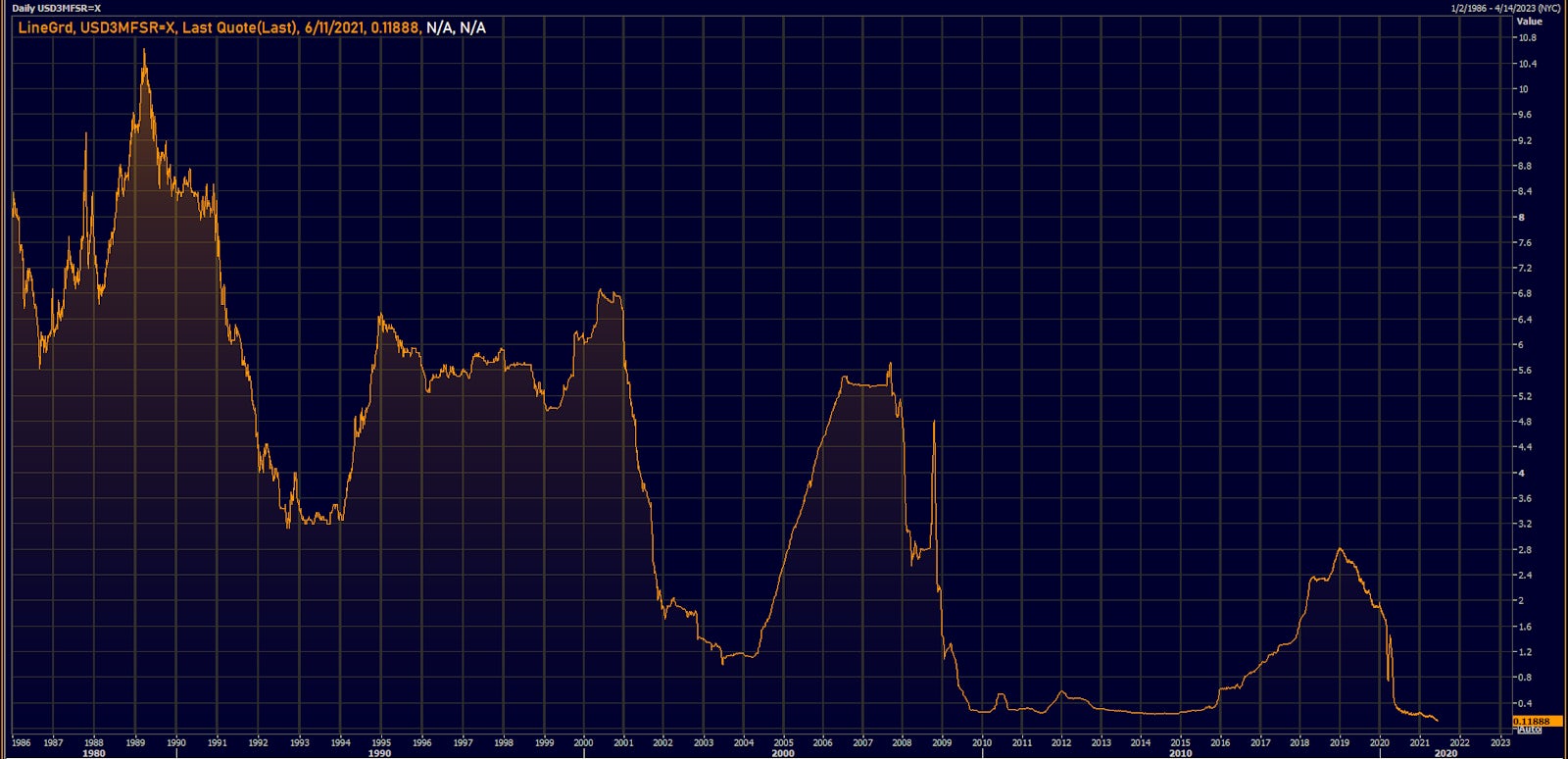Click the 2007 year label on time axis
Screen dimensions: 1568x759
862,742
